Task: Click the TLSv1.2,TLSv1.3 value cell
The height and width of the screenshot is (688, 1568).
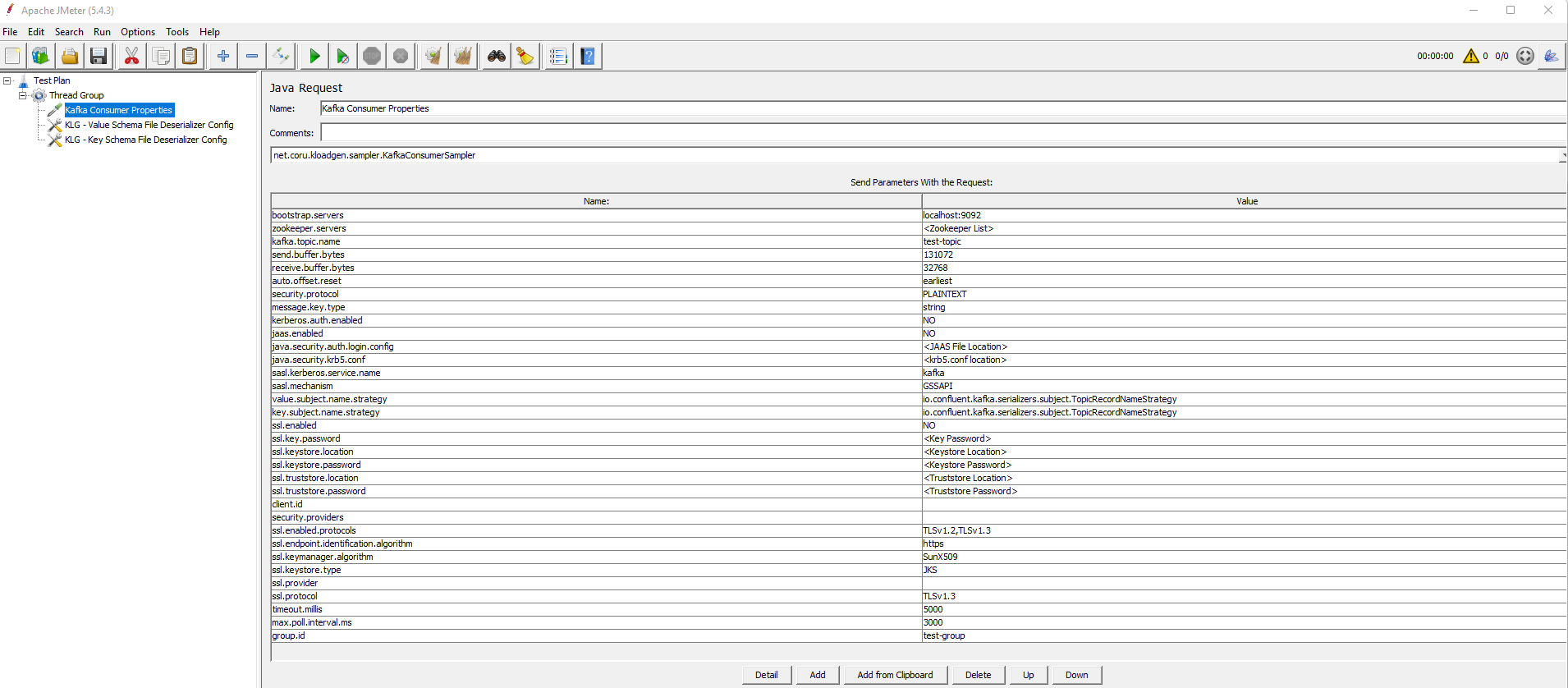Action: [x=1245, y=530]
